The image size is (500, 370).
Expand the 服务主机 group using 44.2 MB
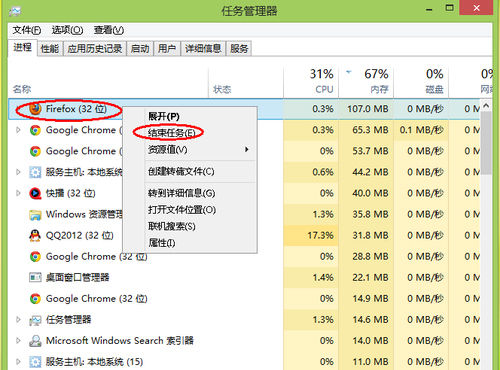18,172
